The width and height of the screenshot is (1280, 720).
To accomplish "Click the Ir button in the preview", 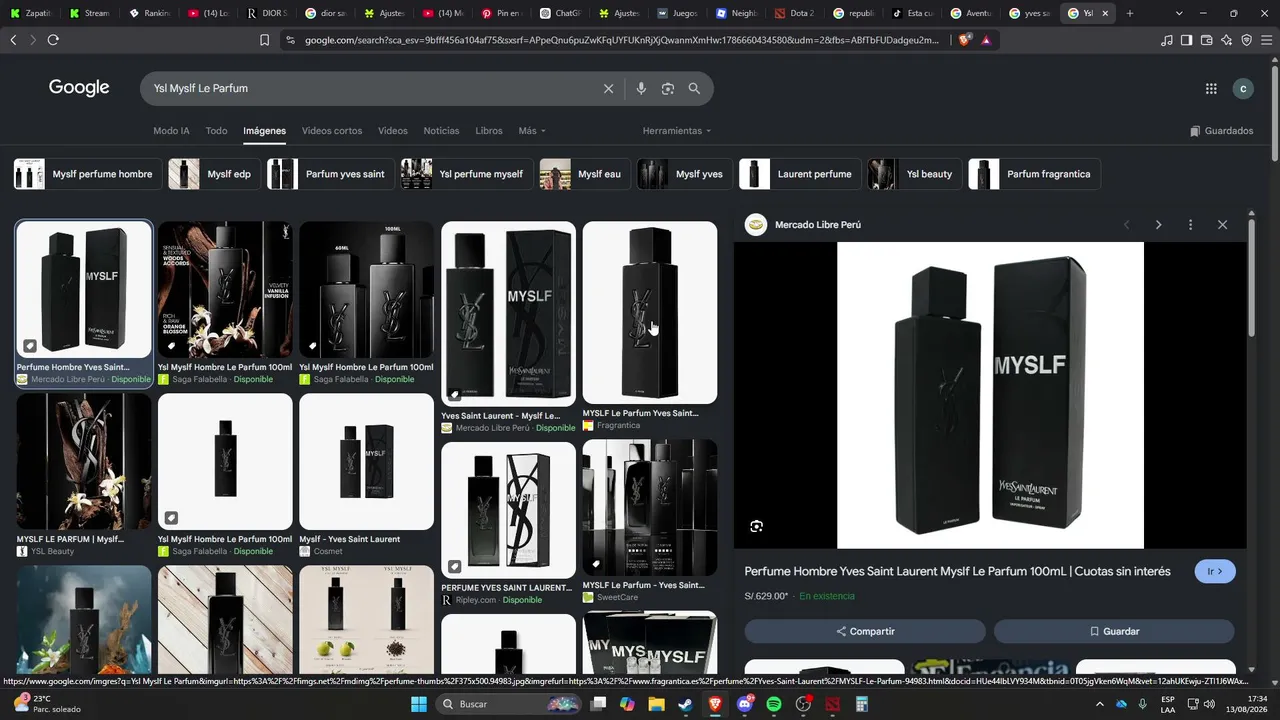I will click(1215, 572).
